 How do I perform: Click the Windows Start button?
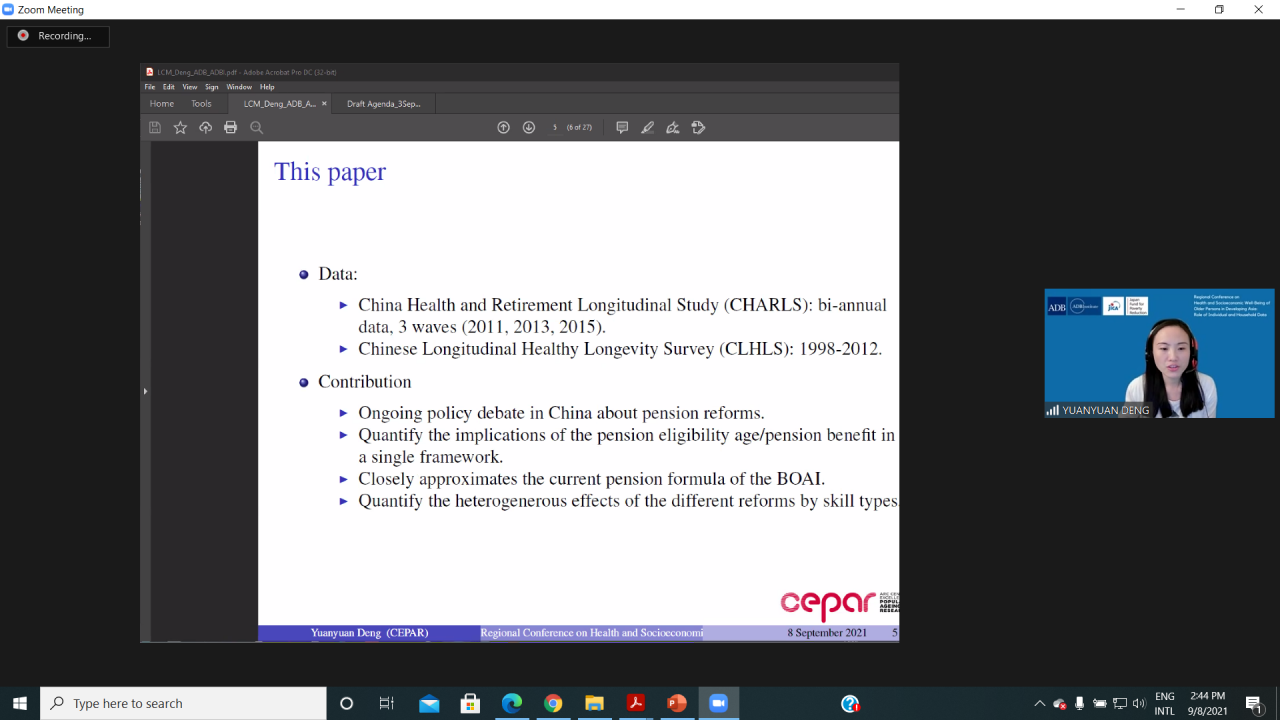(19, 703)
